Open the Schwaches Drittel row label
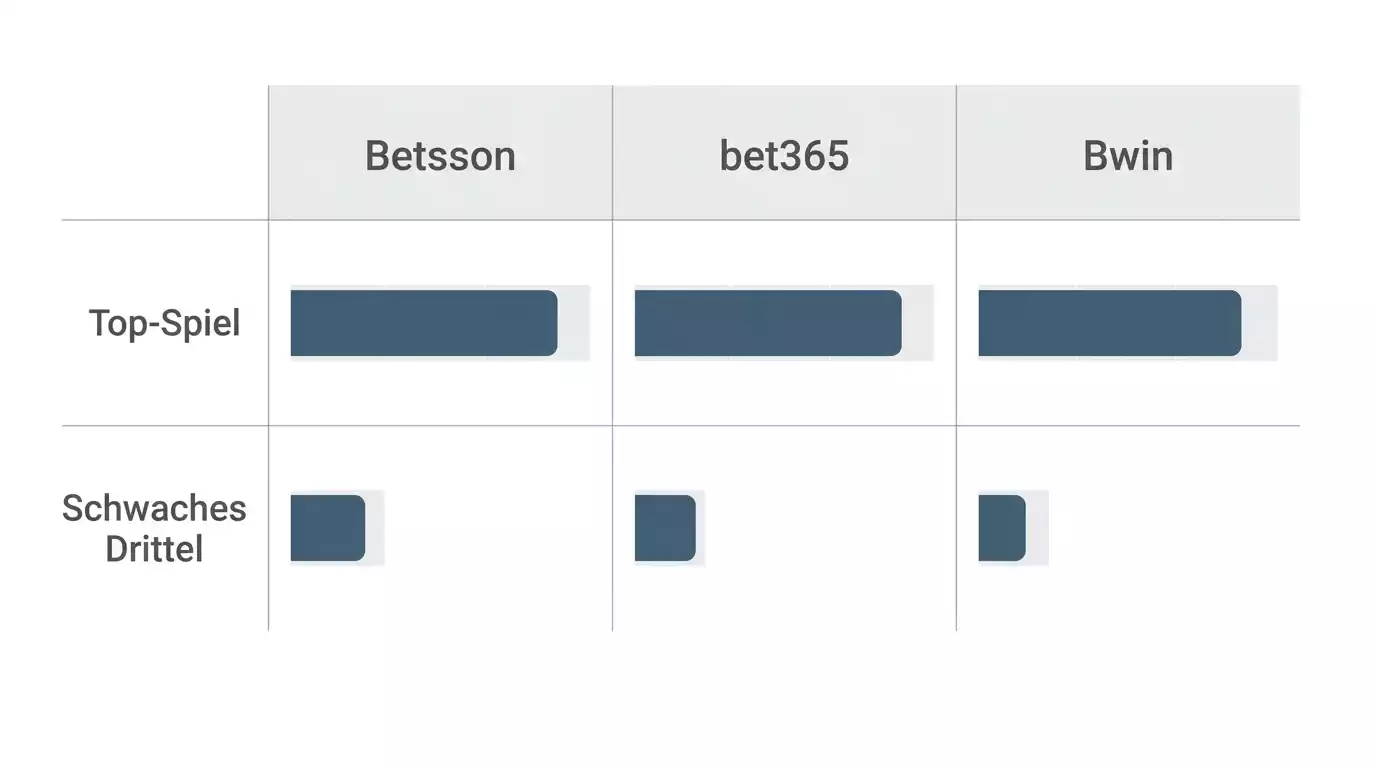1376x768 pixels. pos(154,528)
